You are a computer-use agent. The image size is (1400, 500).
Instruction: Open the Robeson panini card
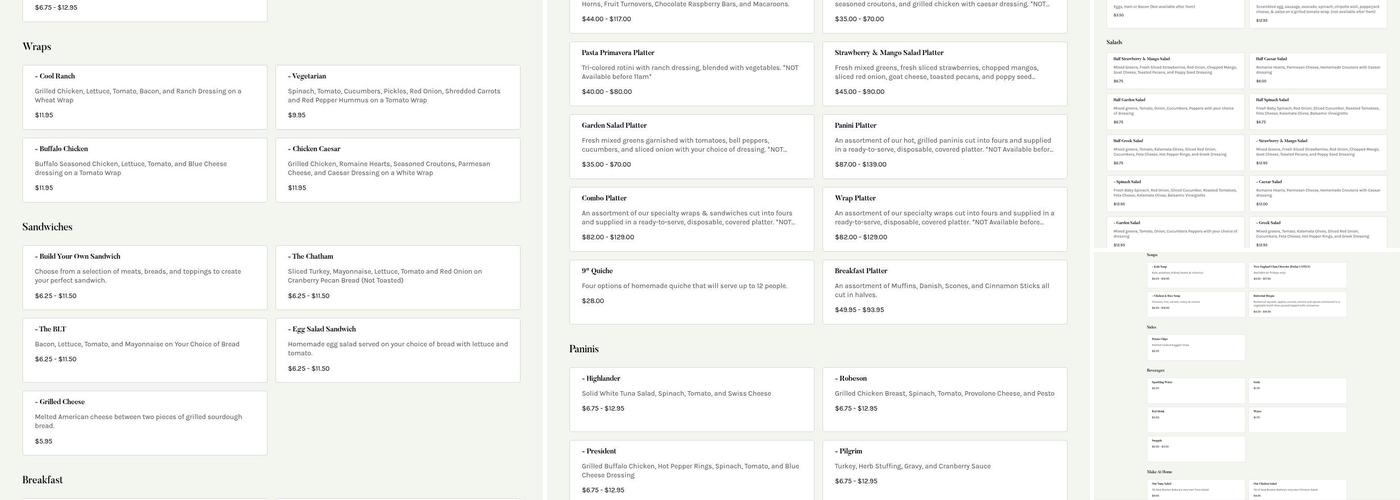coord(945,400)
